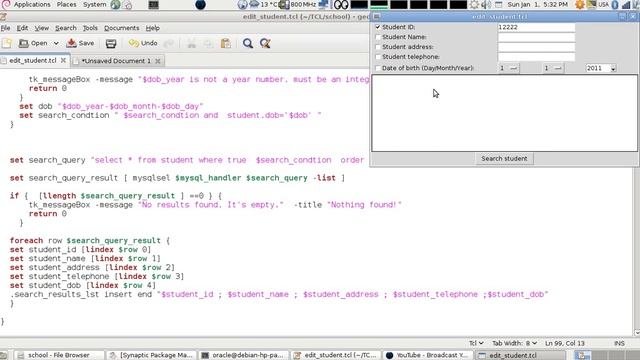Screen dimensions: 640x360
Task: Switch to the edit_student.tcl tab
Action: (33, 60)
